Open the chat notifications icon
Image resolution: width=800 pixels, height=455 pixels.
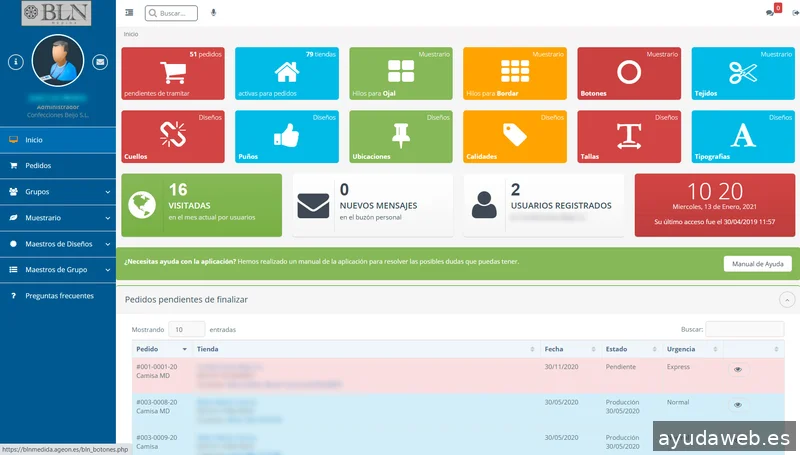pyautogui.click(x=770, y=13)
